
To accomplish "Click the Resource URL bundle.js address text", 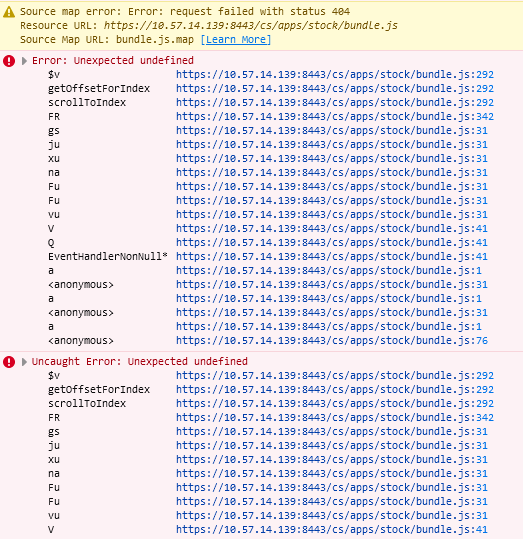I will click(251, 25).
